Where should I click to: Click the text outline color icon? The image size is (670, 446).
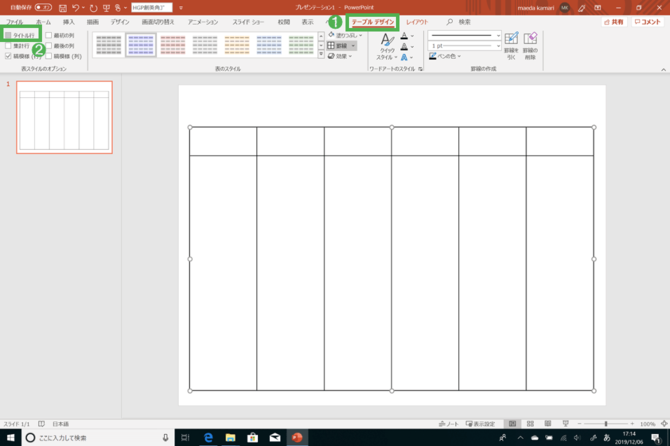pos(404,47)
